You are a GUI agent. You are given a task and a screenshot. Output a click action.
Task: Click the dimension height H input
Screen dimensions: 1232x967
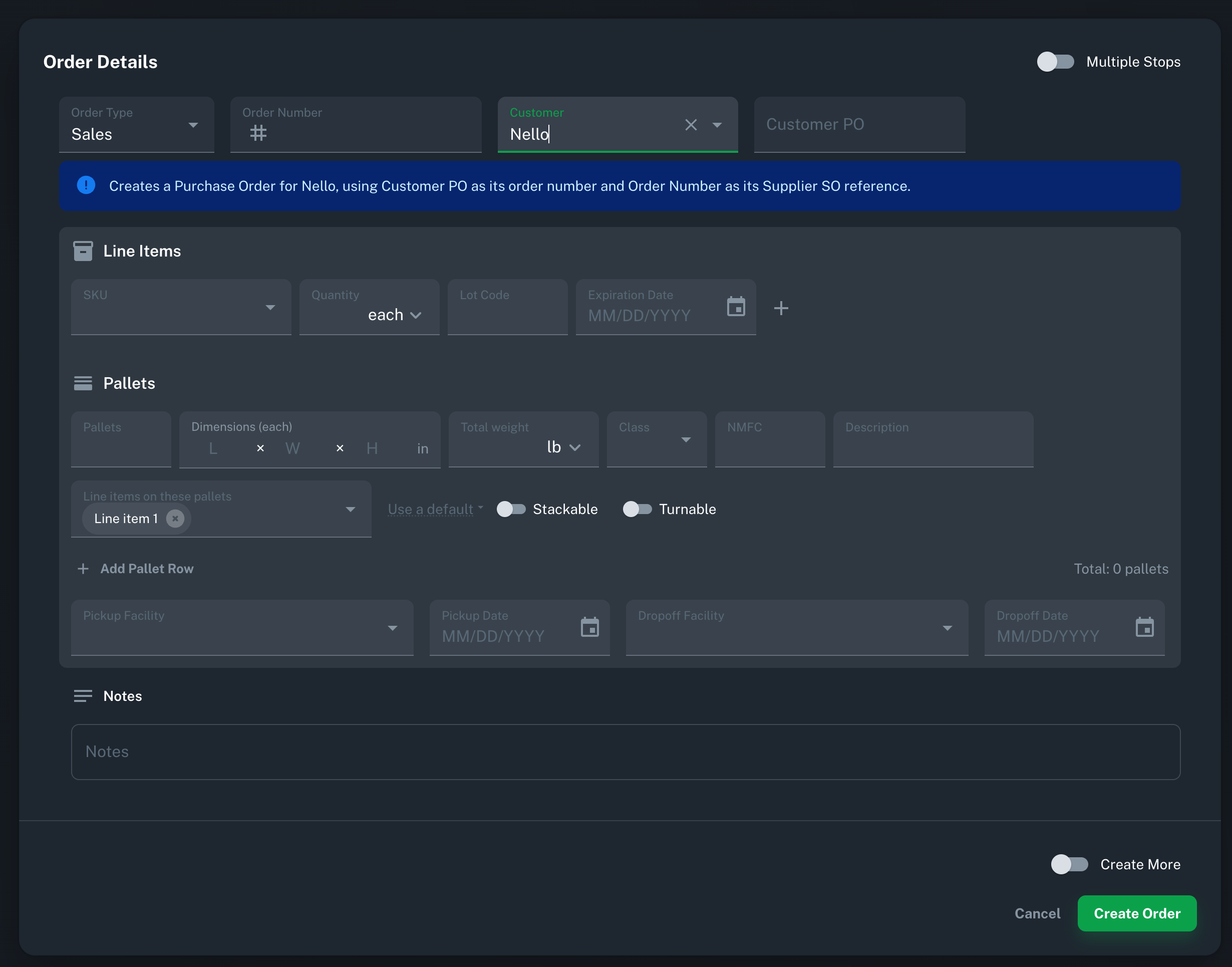pos(380,448)
